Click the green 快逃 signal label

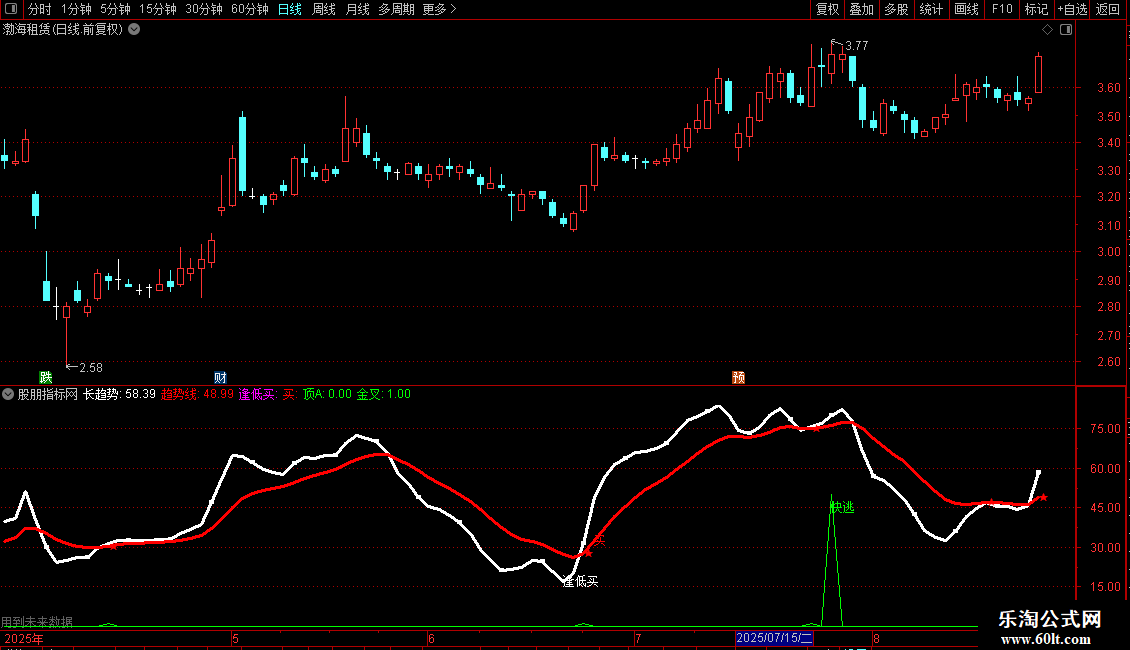point(842,507)
